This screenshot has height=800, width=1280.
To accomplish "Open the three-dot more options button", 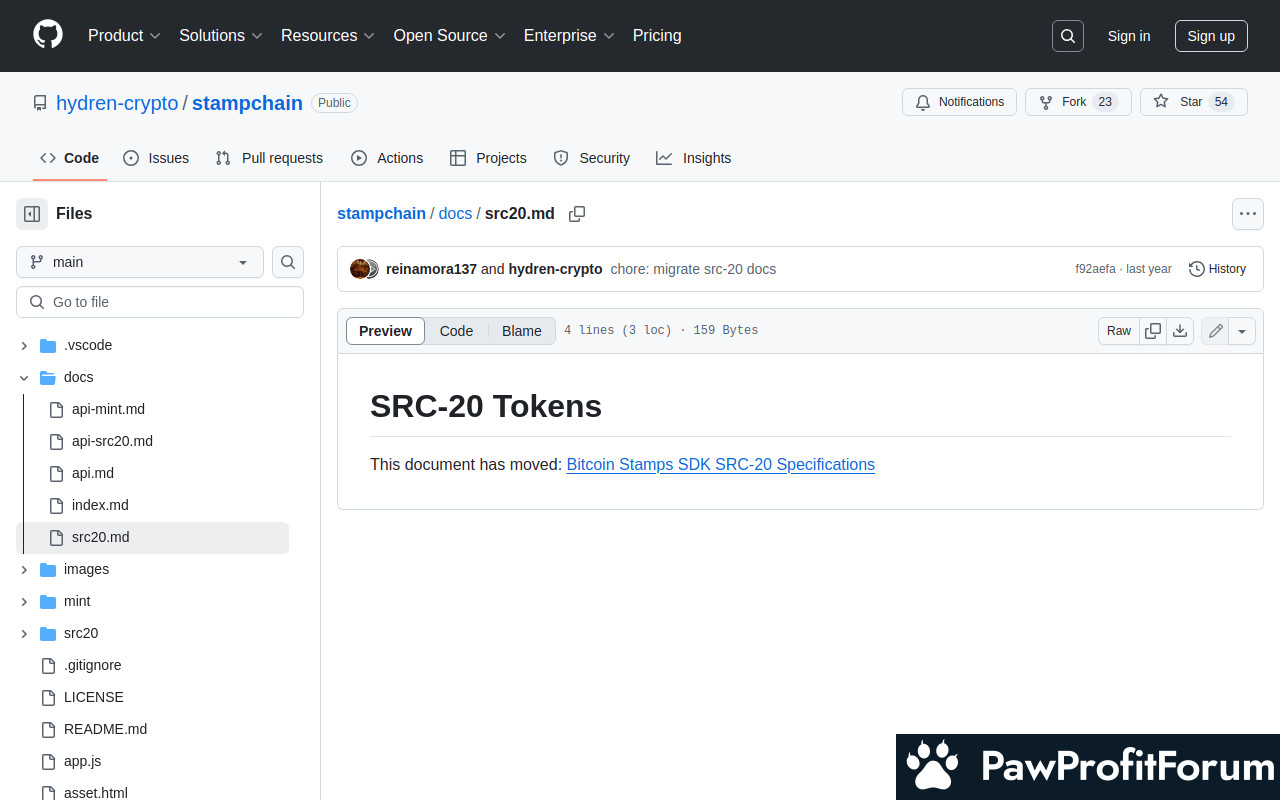I will [1247, 214].
